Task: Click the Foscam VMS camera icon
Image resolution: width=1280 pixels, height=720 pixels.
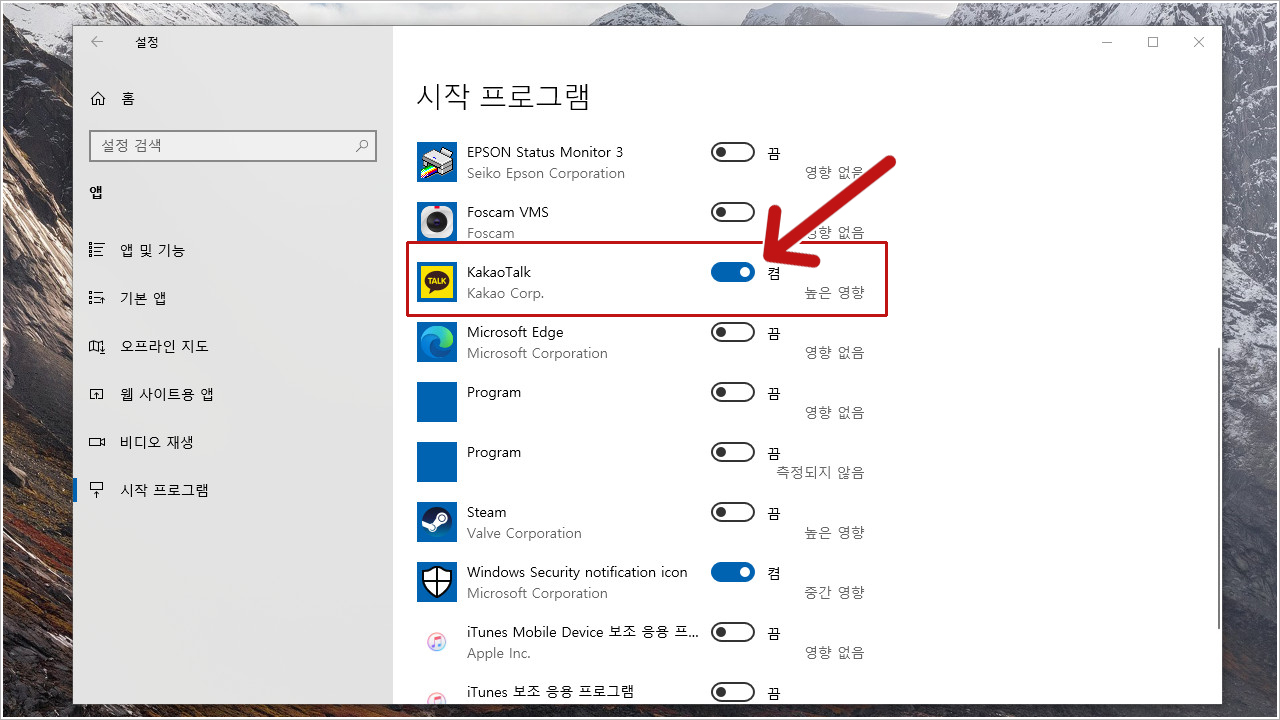Action: [x=437, y=222]
